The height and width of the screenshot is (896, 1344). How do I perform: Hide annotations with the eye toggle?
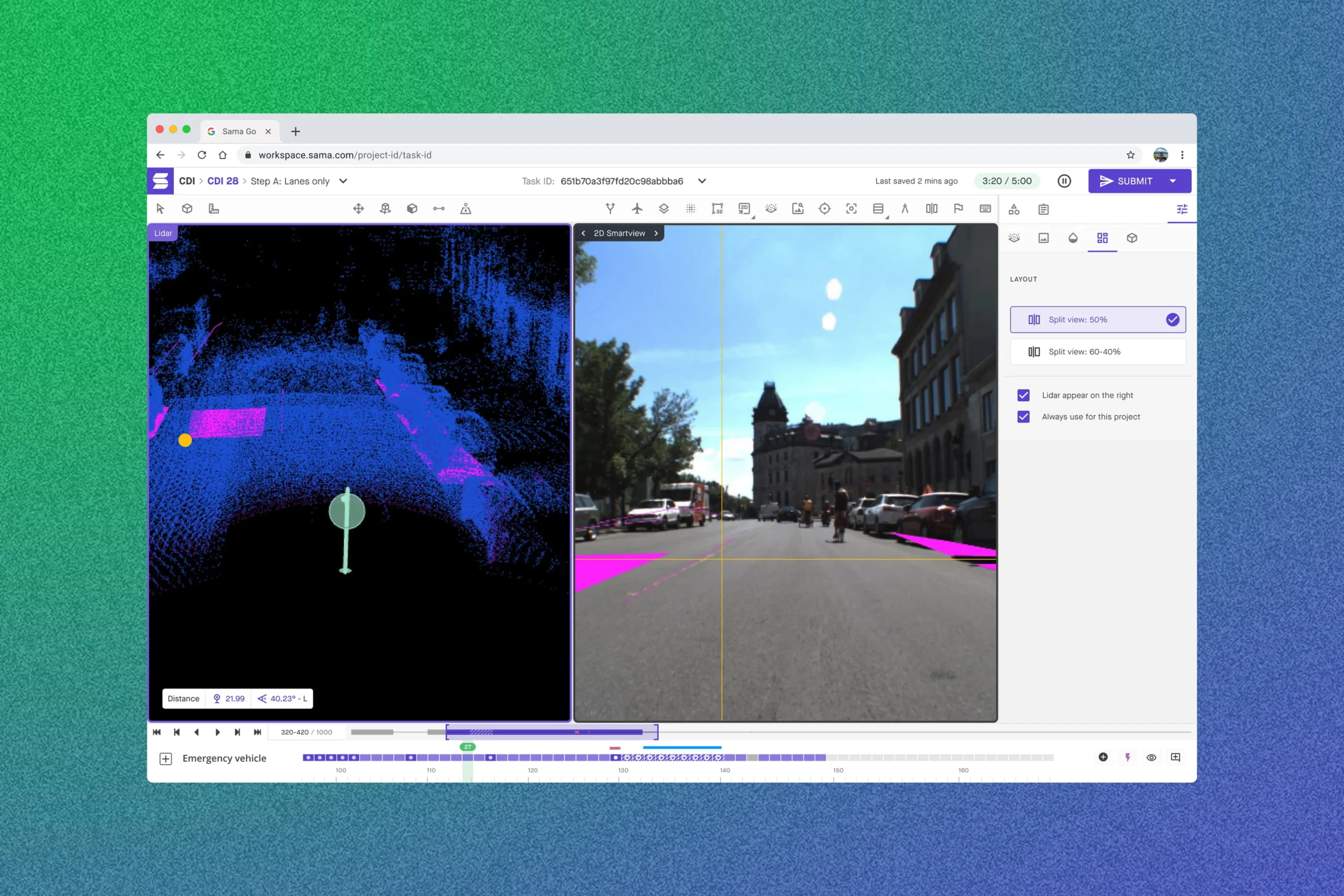click(x=1151, y=757)
